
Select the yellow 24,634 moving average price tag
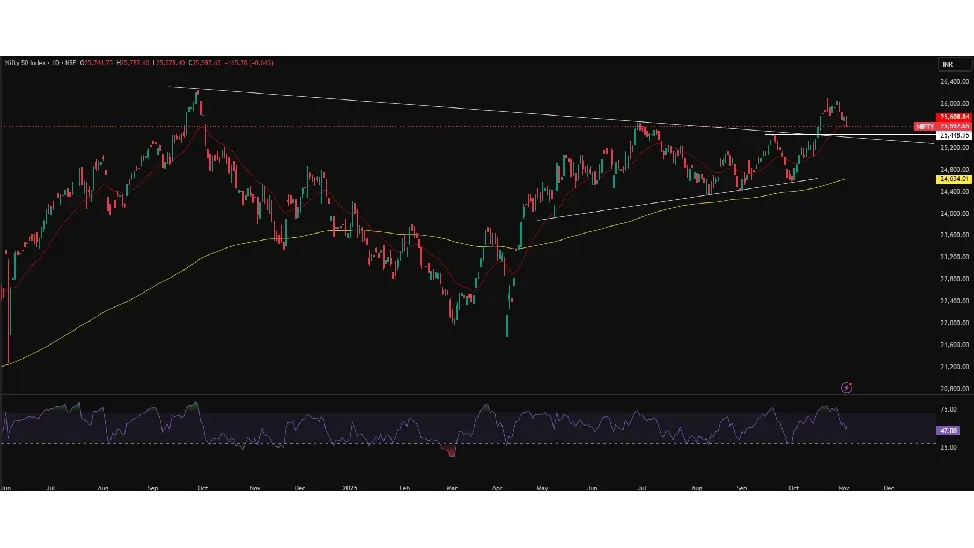(953, 179)
